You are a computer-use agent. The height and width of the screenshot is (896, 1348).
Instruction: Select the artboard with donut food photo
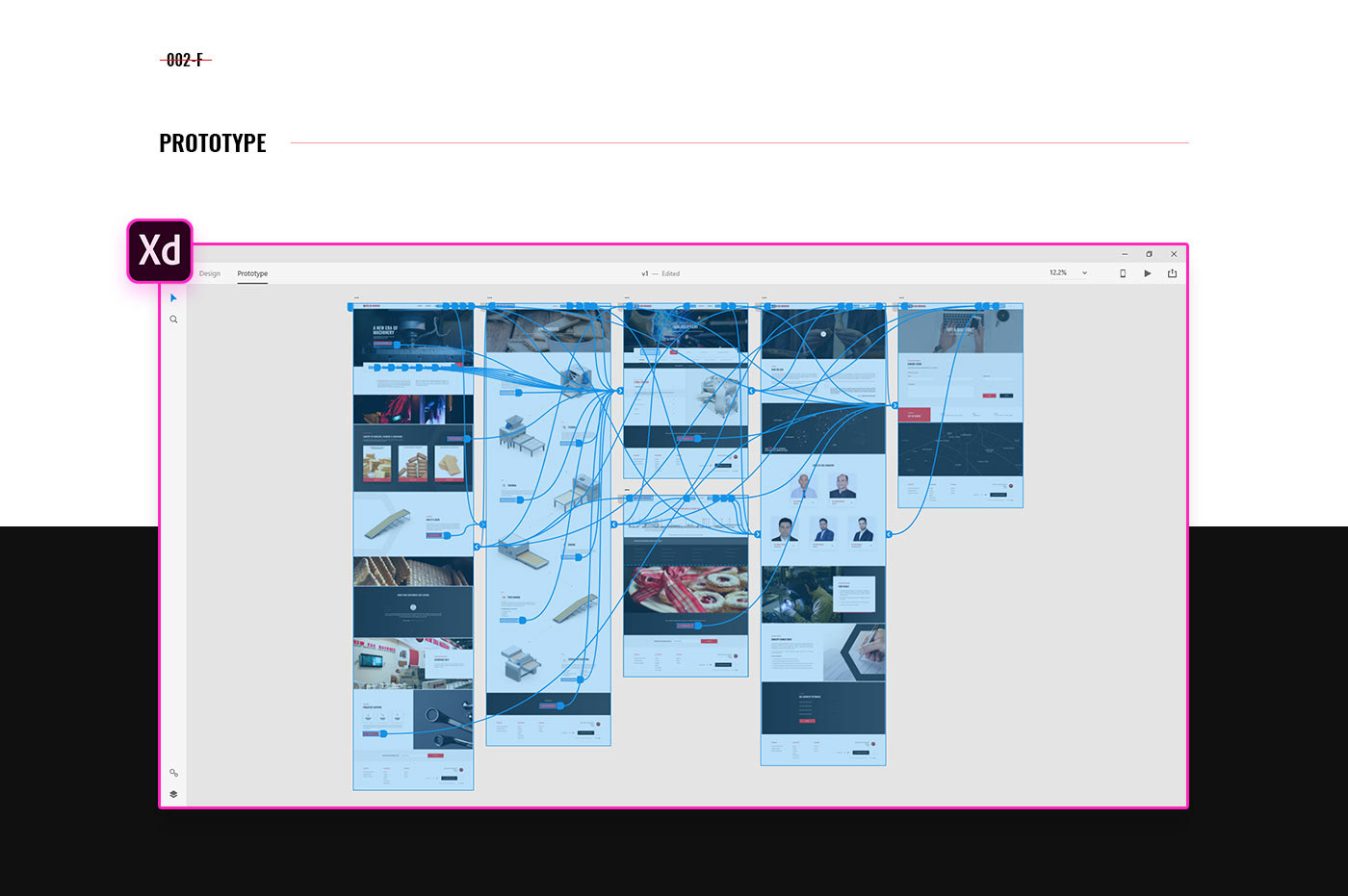point(686,585)
